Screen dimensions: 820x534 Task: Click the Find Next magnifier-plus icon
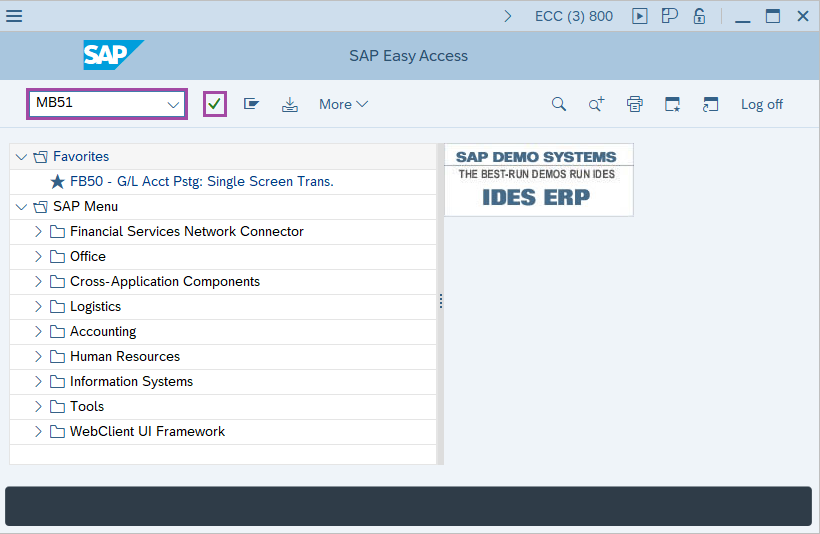point(597,104)
